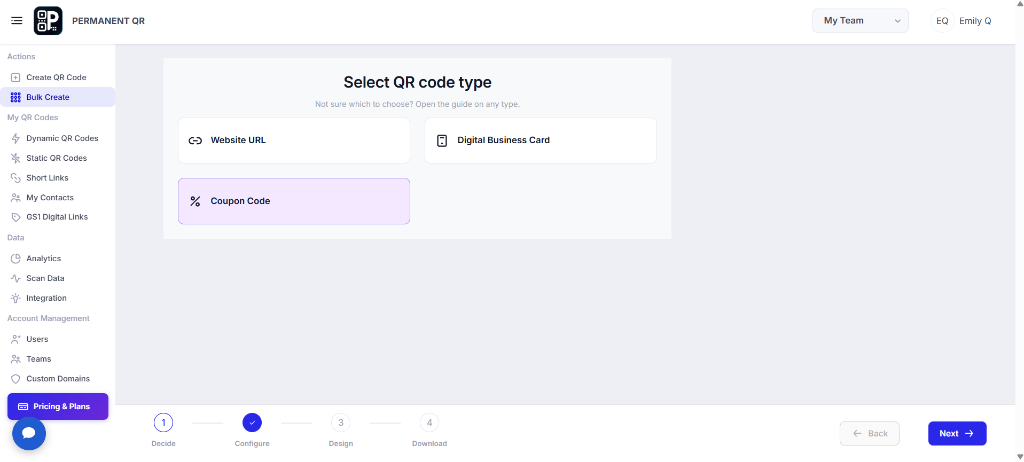Click the scrollbar down arrow
This screenshot has width=1024, height=462.
click(x=1019, y=457)
